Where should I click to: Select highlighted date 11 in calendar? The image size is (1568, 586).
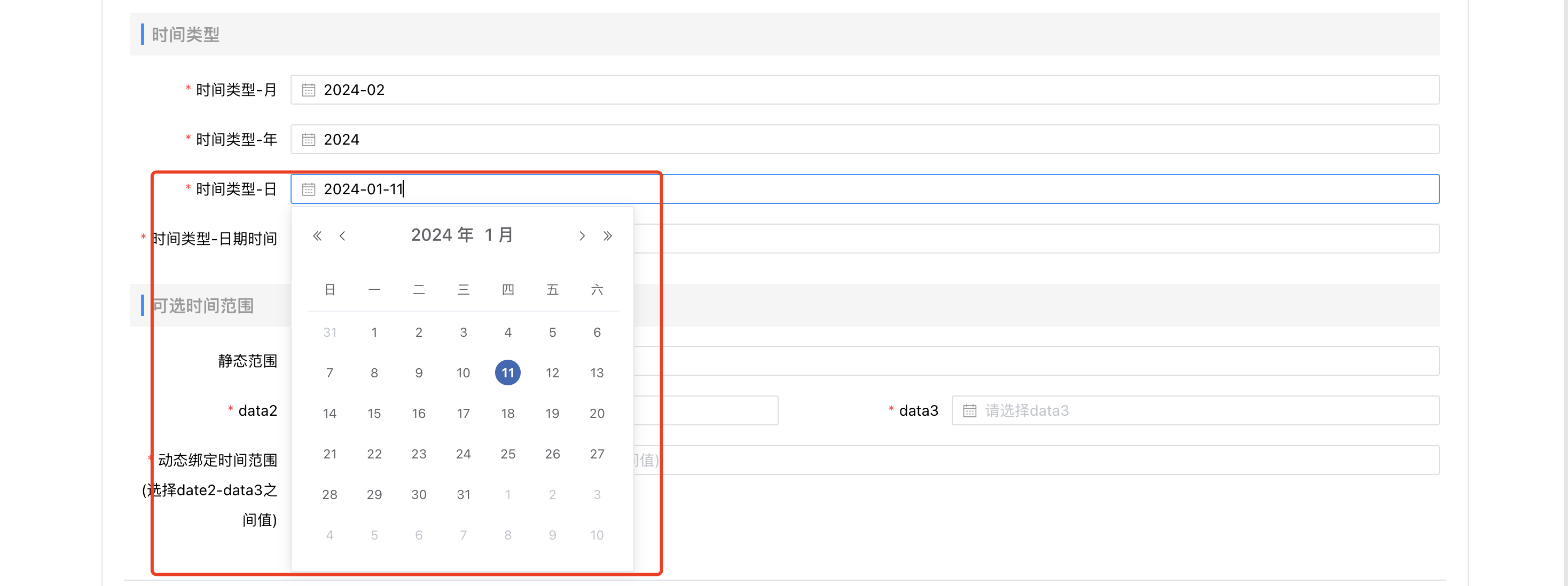click(x=508, y=373)
